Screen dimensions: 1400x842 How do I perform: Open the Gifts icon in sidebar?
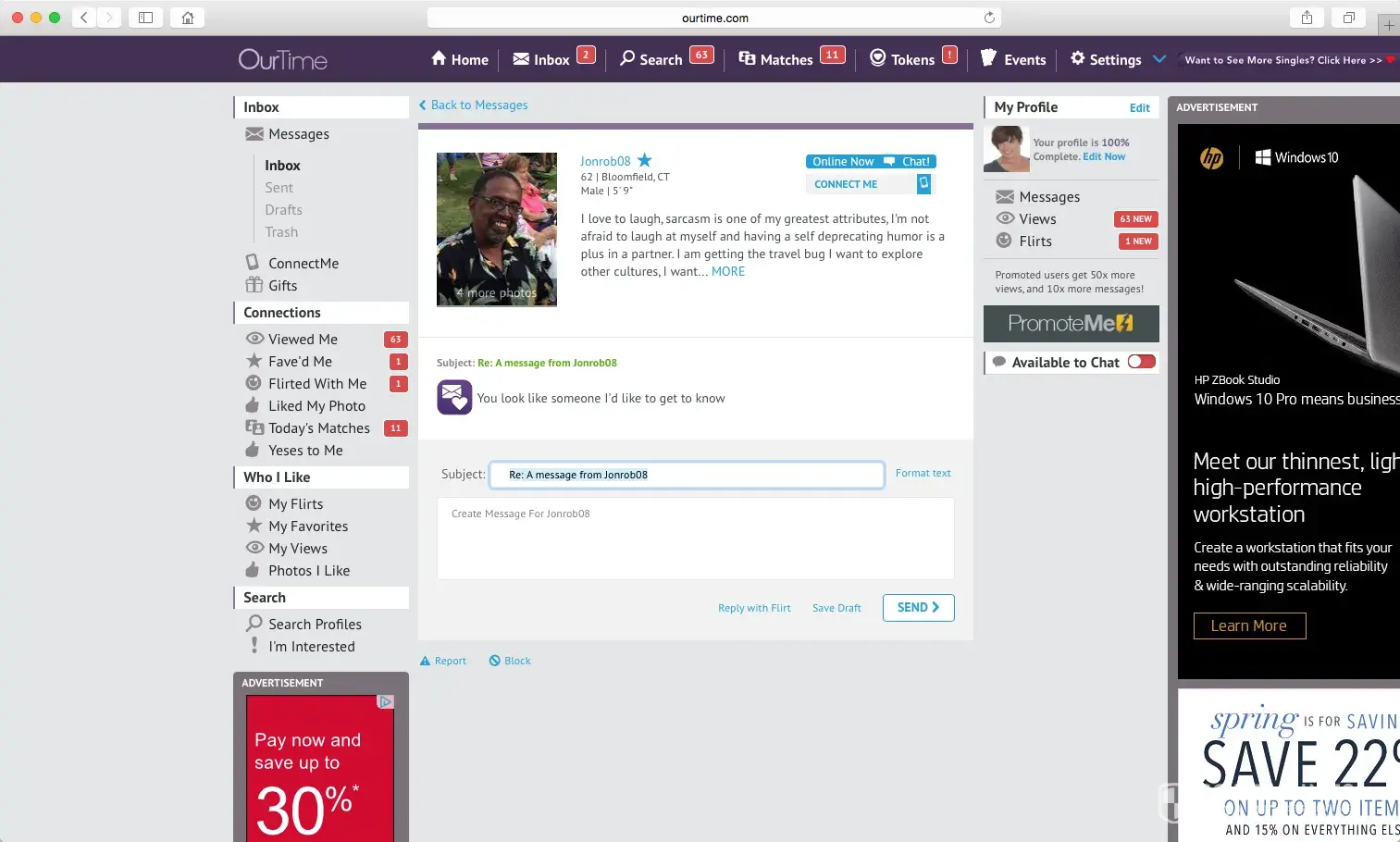[x=254, y=285]
